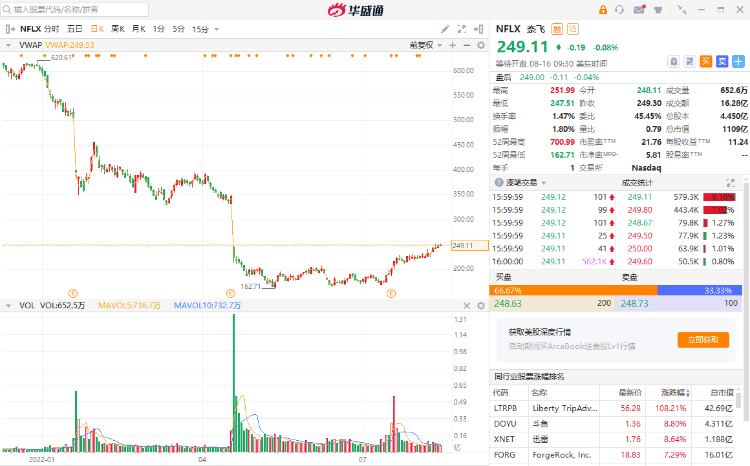Click first earnings E marker on chart
Viewport: 750px width, 466px height.
[x=73, y=293]
